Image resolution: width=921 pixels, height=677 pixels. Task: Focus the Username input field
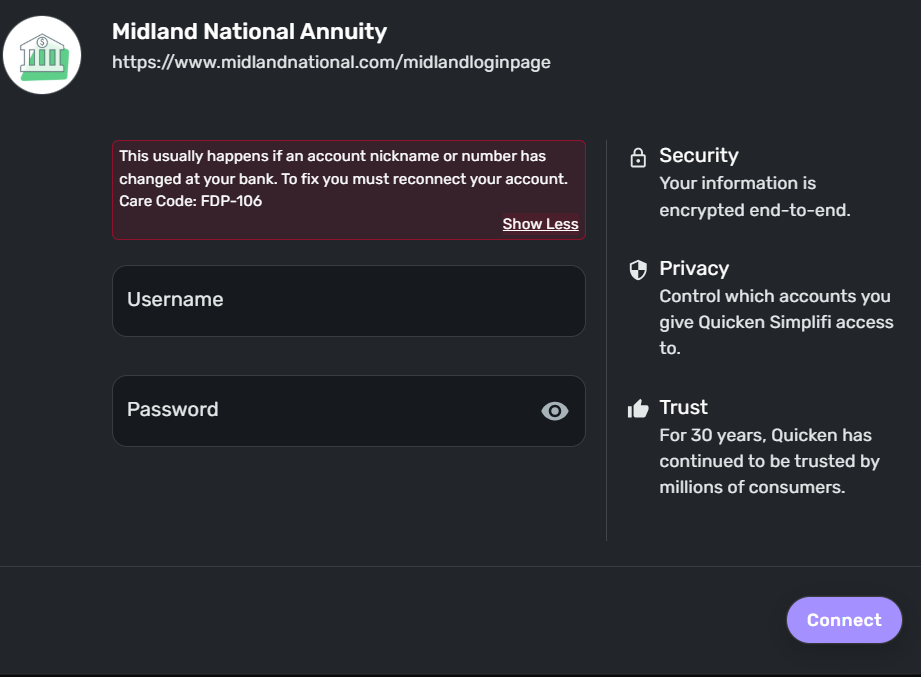[x=348, y=300]
